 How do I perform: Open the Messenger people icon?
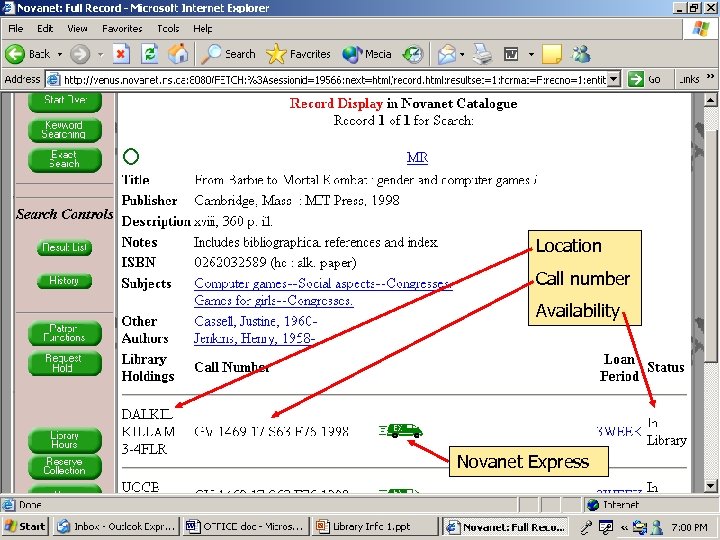coord(581,54)
